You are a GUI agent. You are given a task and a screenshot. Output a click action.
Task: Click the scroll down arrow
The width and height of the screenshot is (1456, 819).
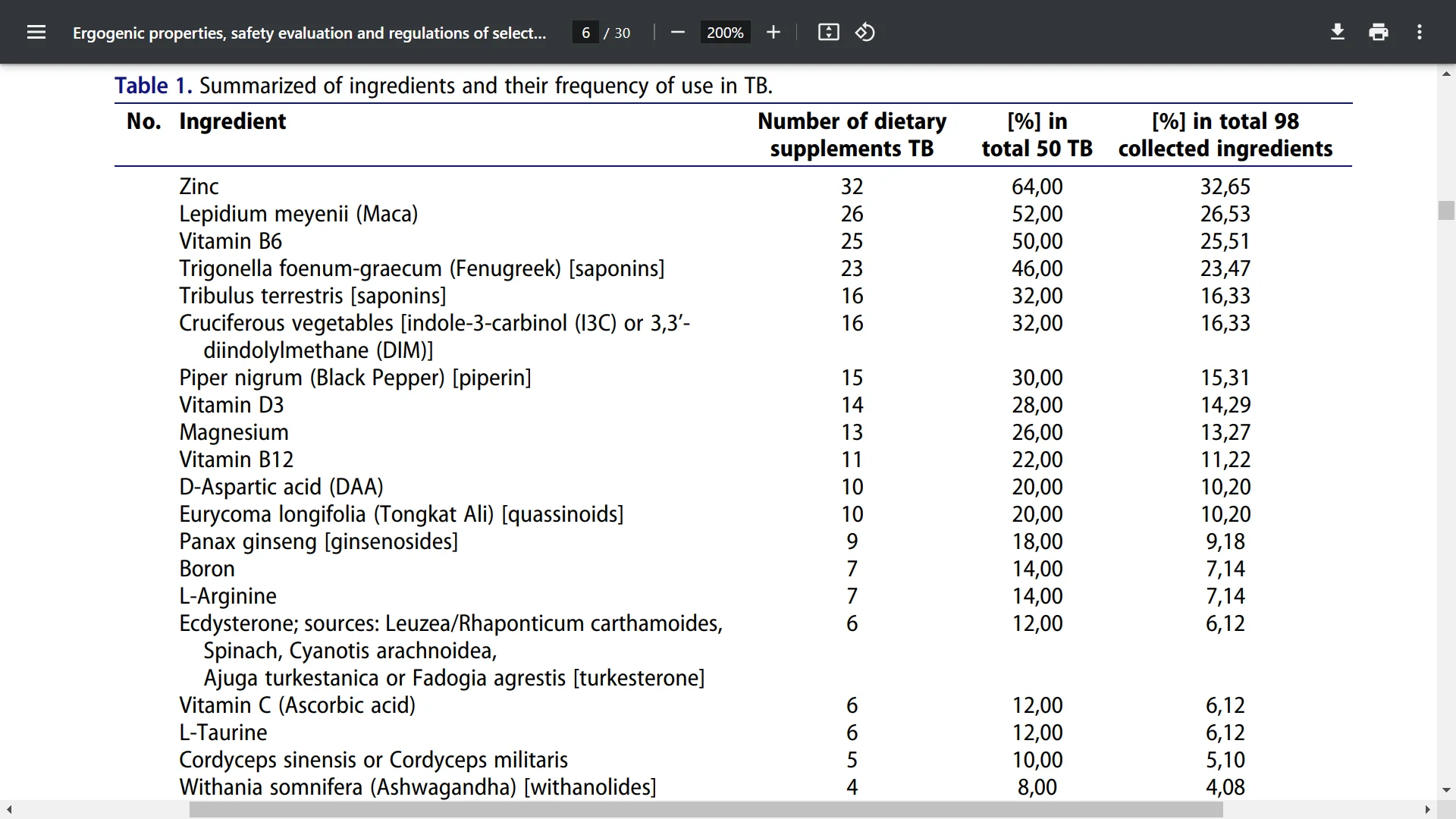(1446, 790)
